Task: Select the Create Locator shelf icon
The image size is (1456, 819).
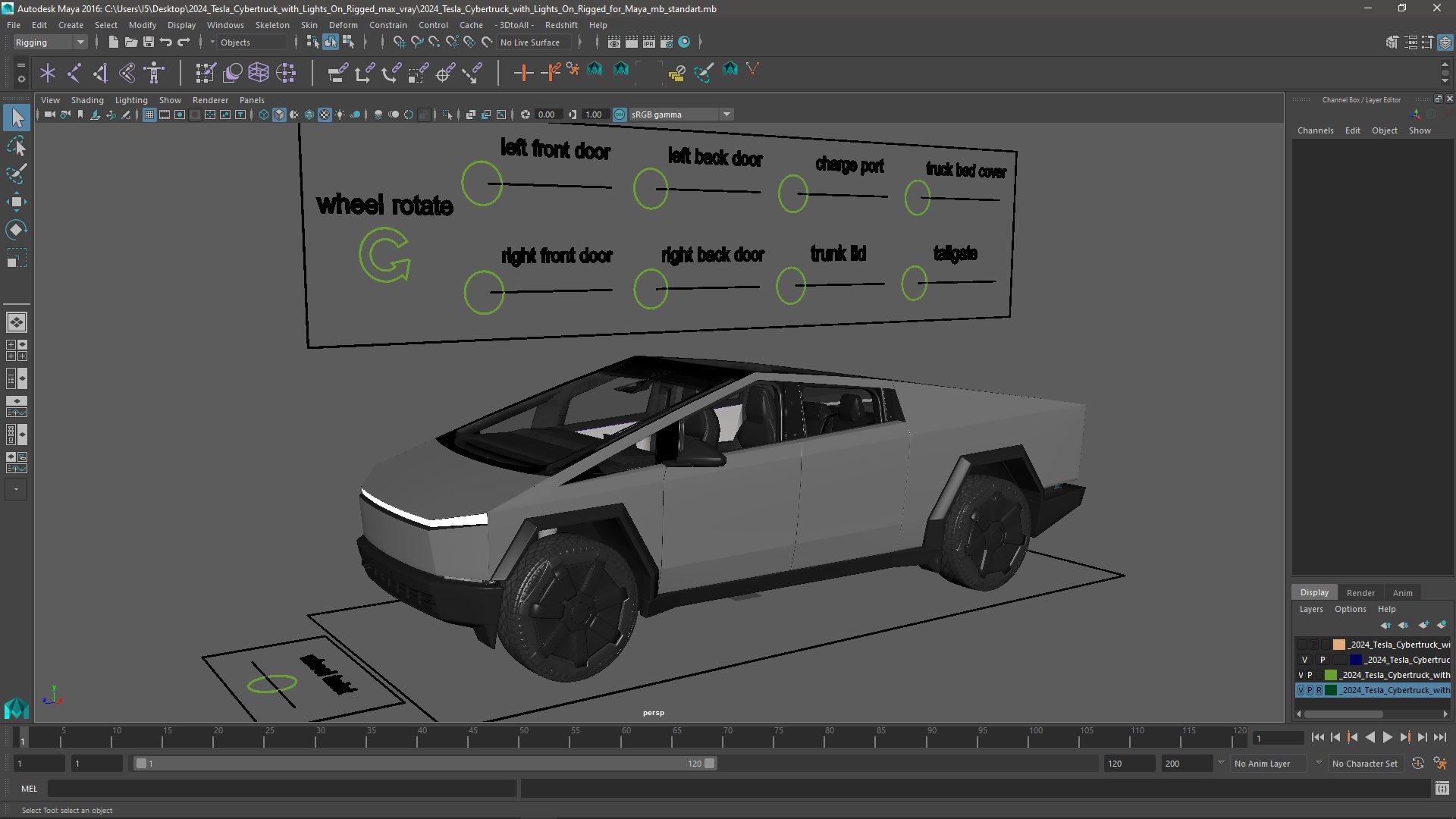Action: click(x=48, y=73)
